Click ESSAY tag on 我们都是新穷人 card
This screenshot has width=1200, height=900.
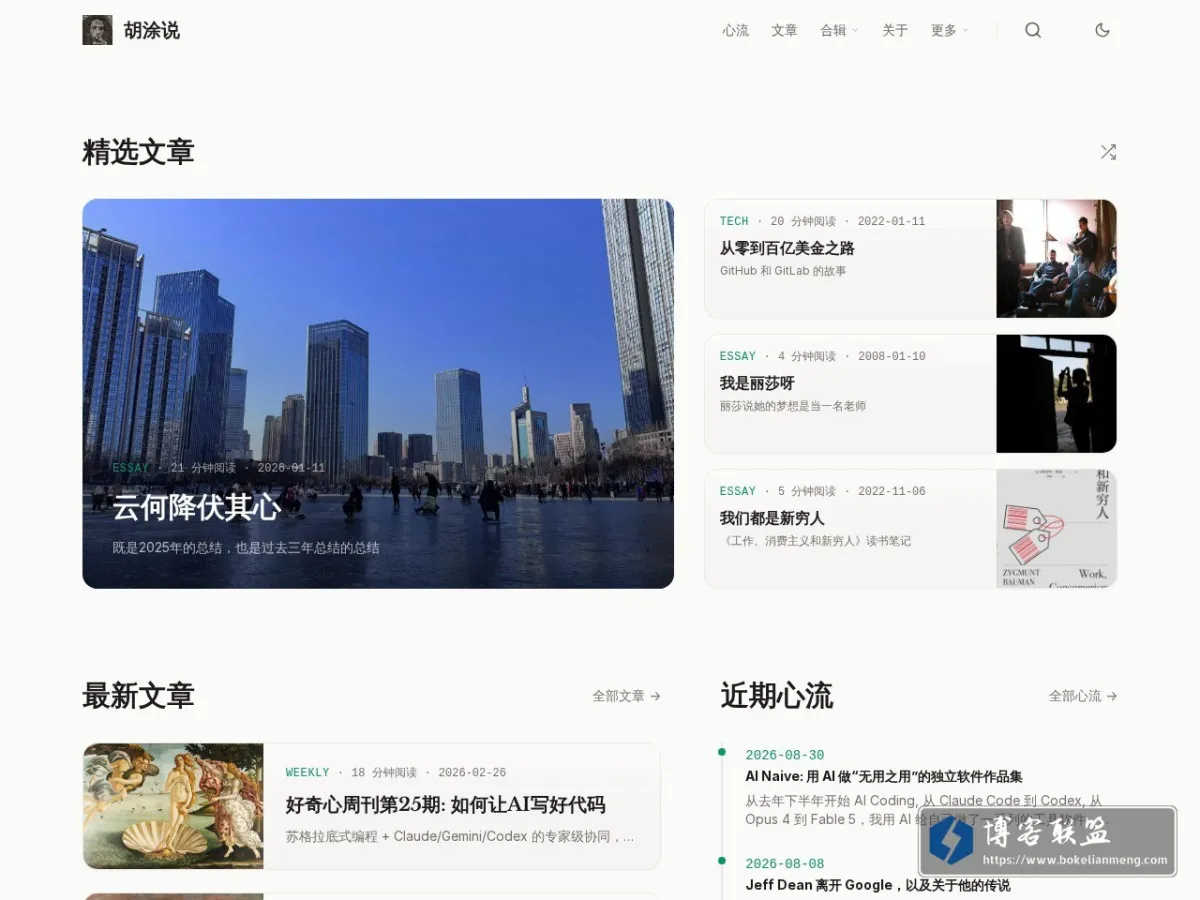pyautogui.click(x=738, y=491)
